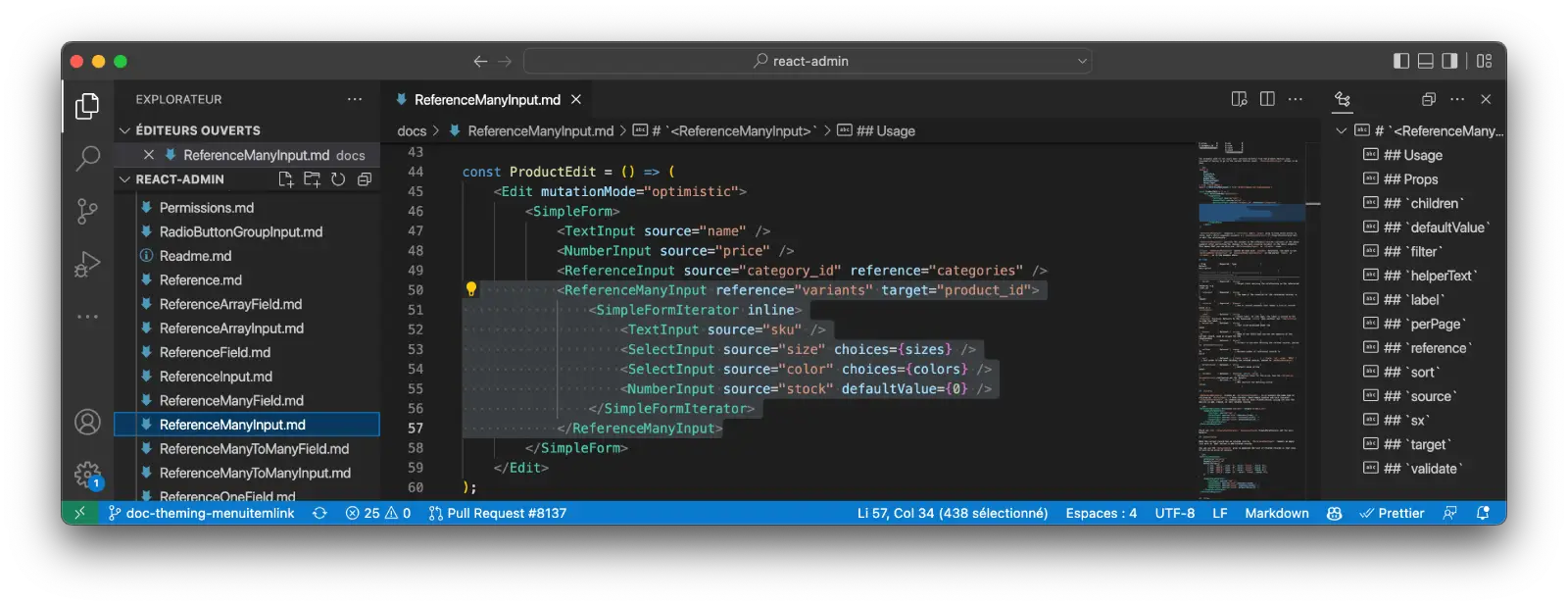Toggle the primary sidebar visibility
Viewport: 1568px width, 606px height.
click(x=1400, y=61)
